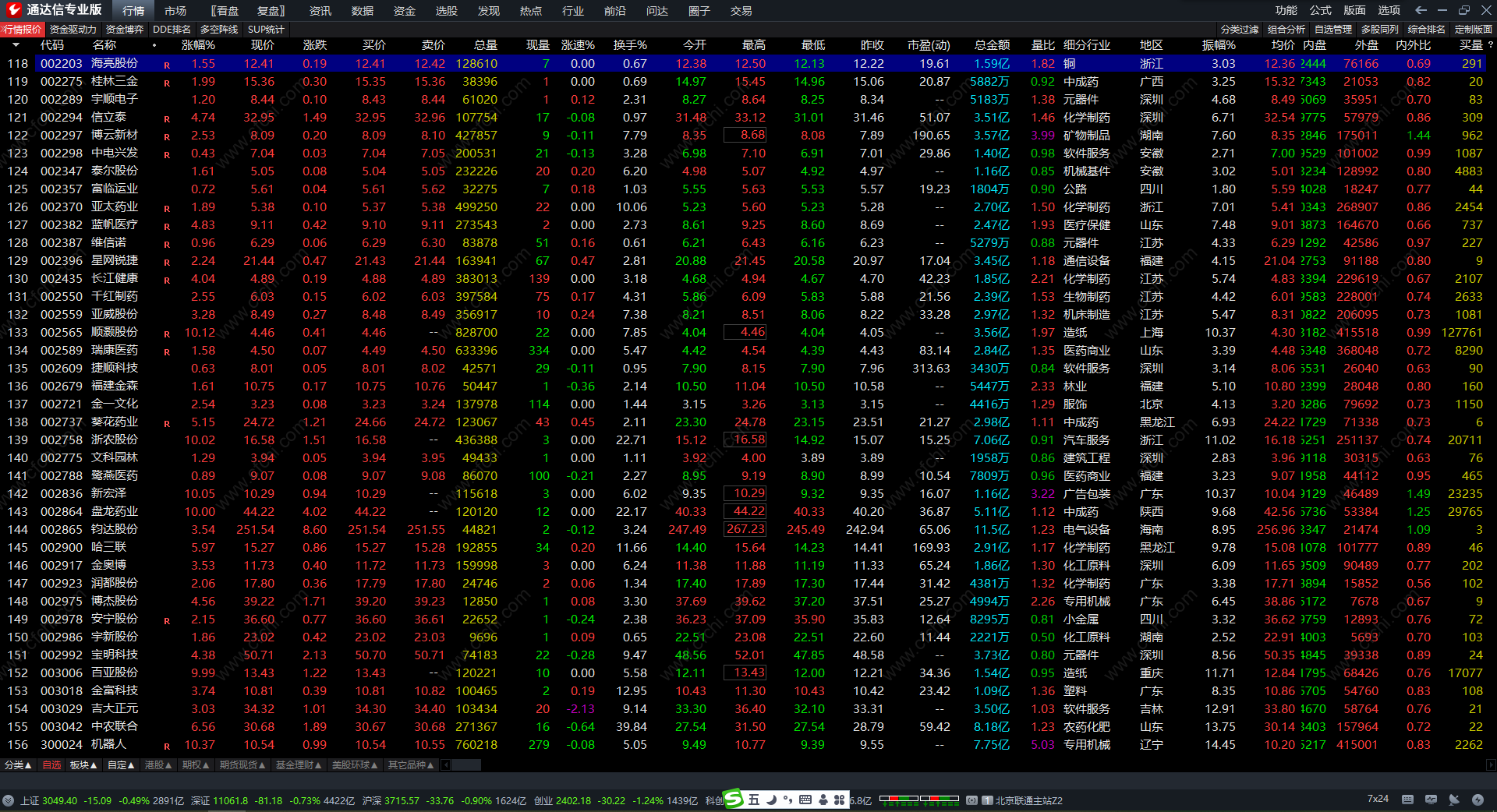Click the 多股同列 button
This screenshot has height=812, width=1497.
click(1380, 30)
